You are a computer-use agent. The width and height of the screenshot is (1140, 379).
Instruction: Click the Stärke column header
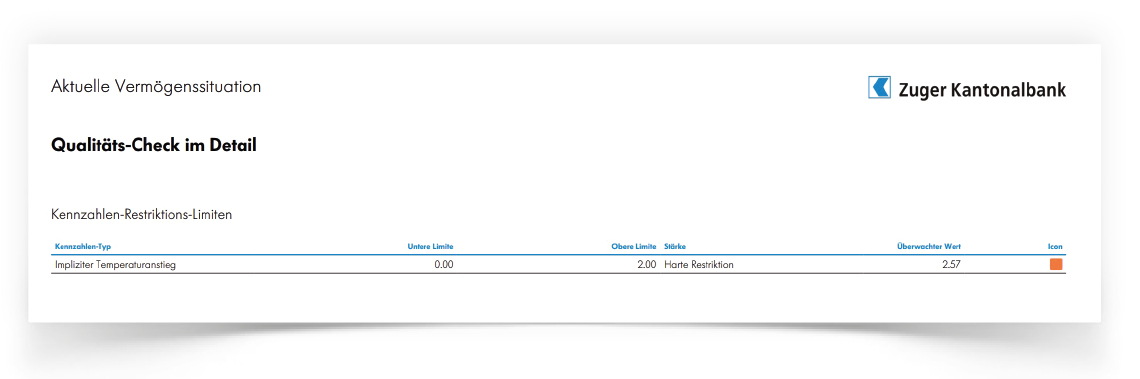pyautogui.click(x=675, y=247)
